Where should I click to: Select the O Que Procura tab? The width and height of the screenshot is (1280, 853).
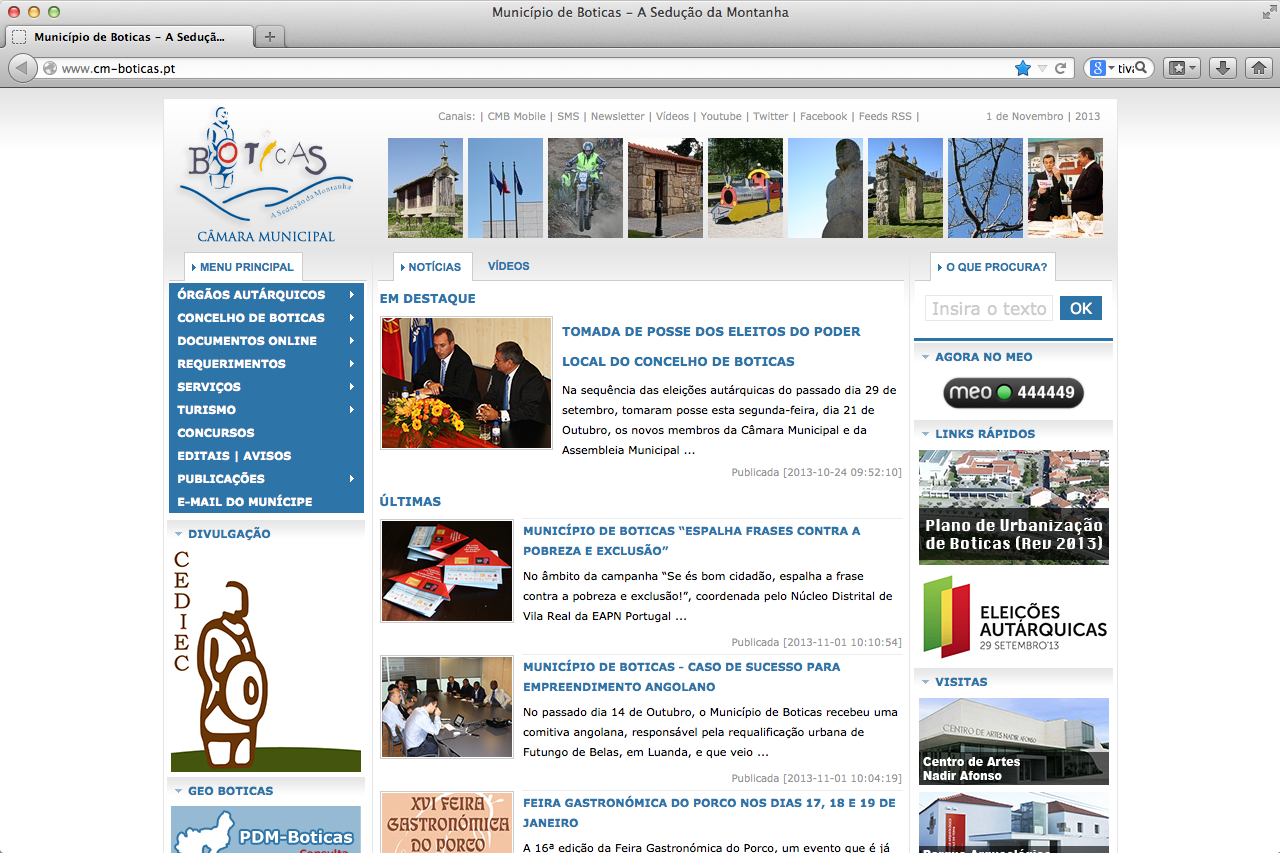[x=992, y=267]
